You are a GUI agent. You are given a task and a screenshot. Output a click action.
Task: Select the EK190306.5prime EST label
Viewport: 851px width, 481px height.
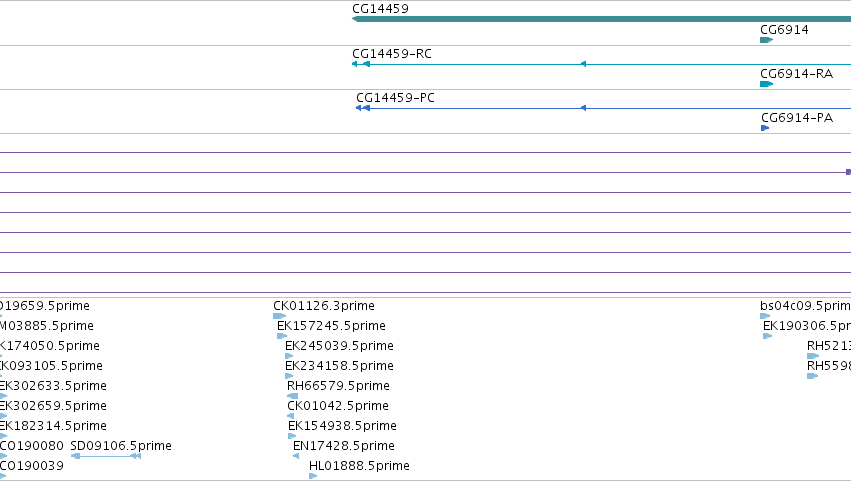pyautogui.click(x=807, y=326)
